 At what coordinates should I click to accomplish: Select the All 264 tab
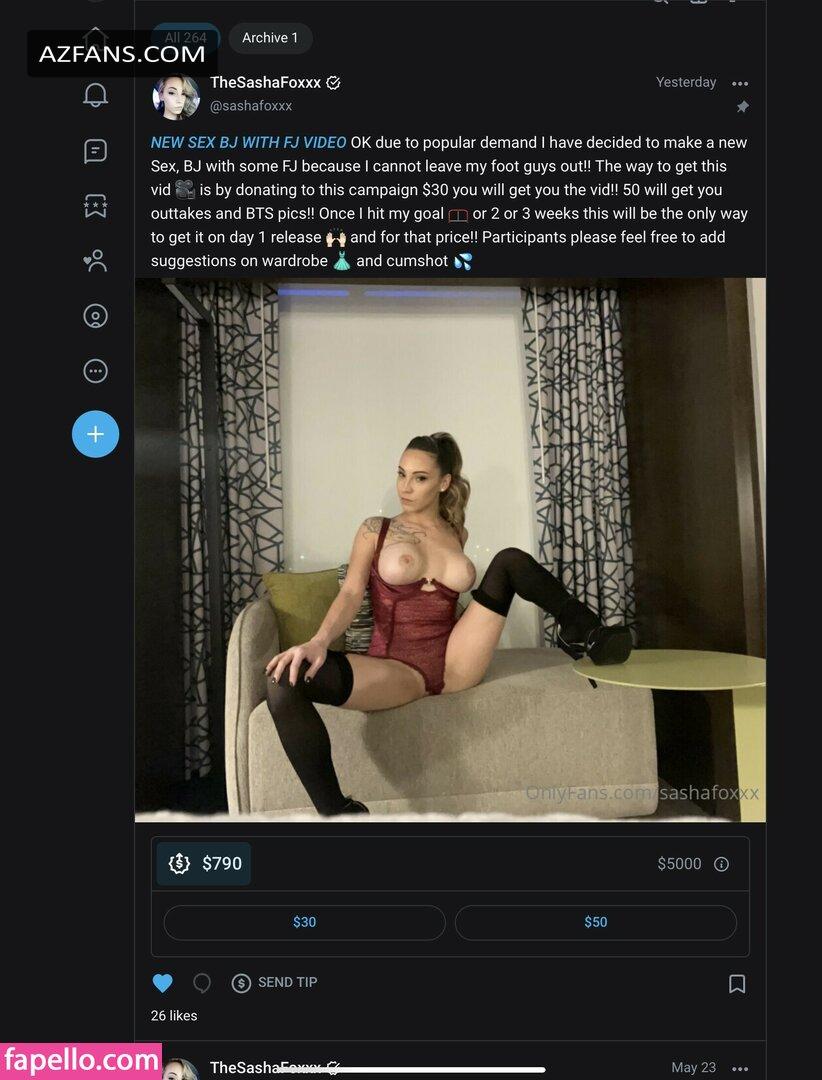point(185,38)
